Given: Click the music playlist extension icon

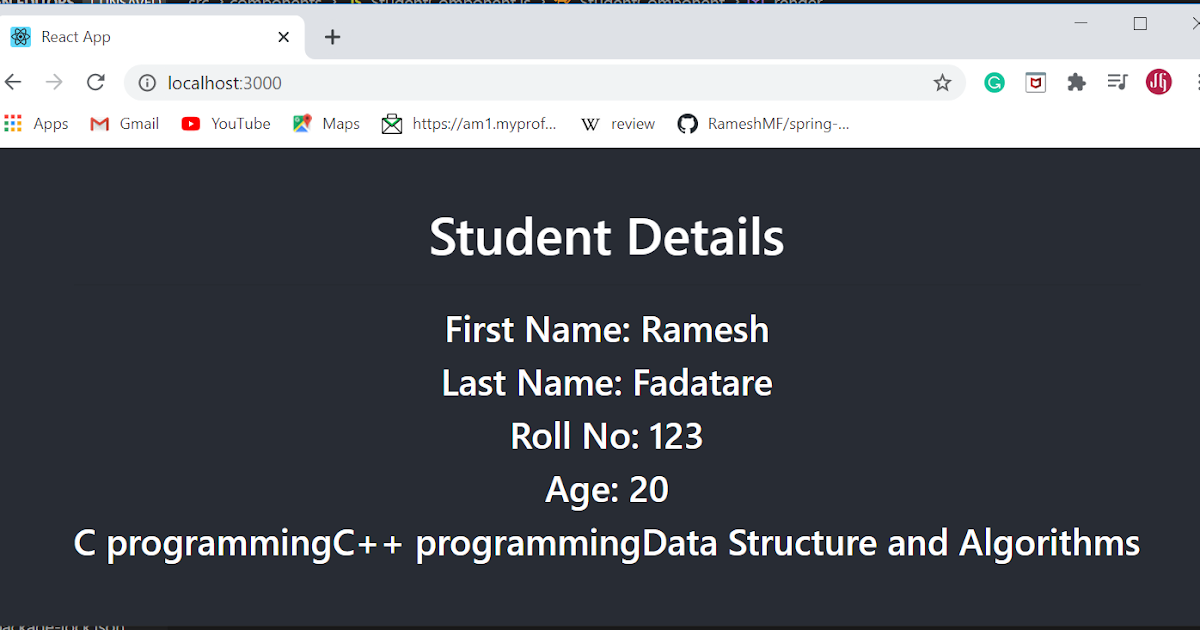Looking at the screenshot, I should (x=1117, y=82).
